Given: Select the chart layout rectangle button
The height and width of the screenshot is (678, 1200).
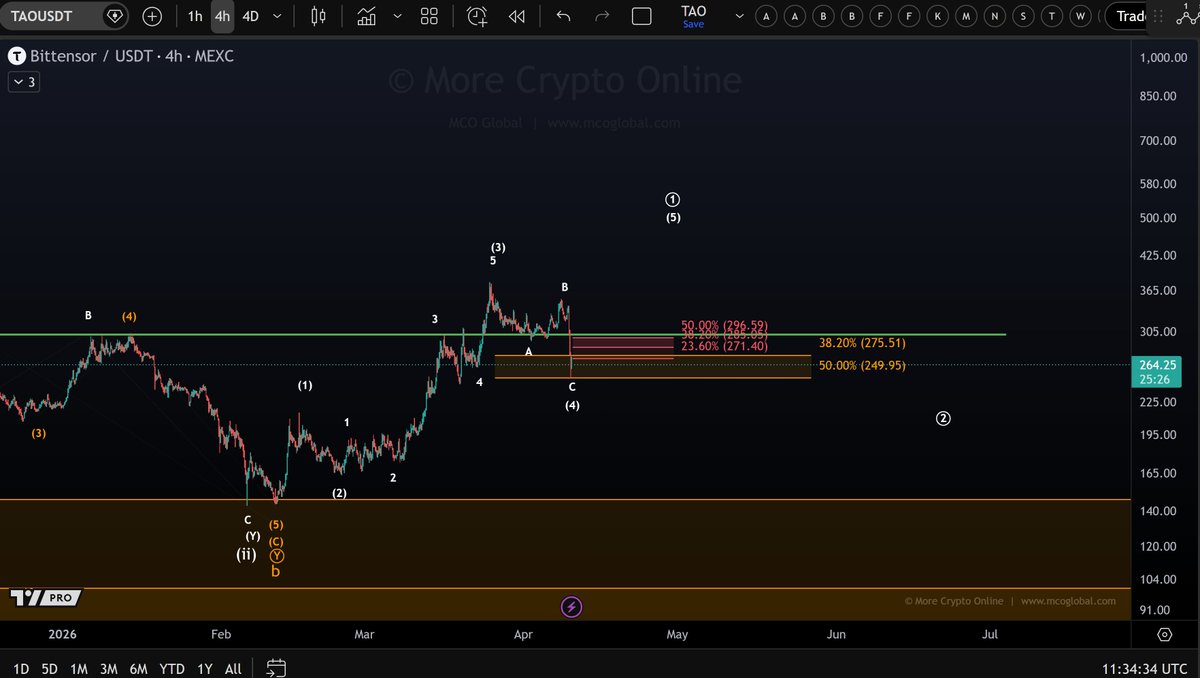Looking at the screenshot, I should point(642,16).
